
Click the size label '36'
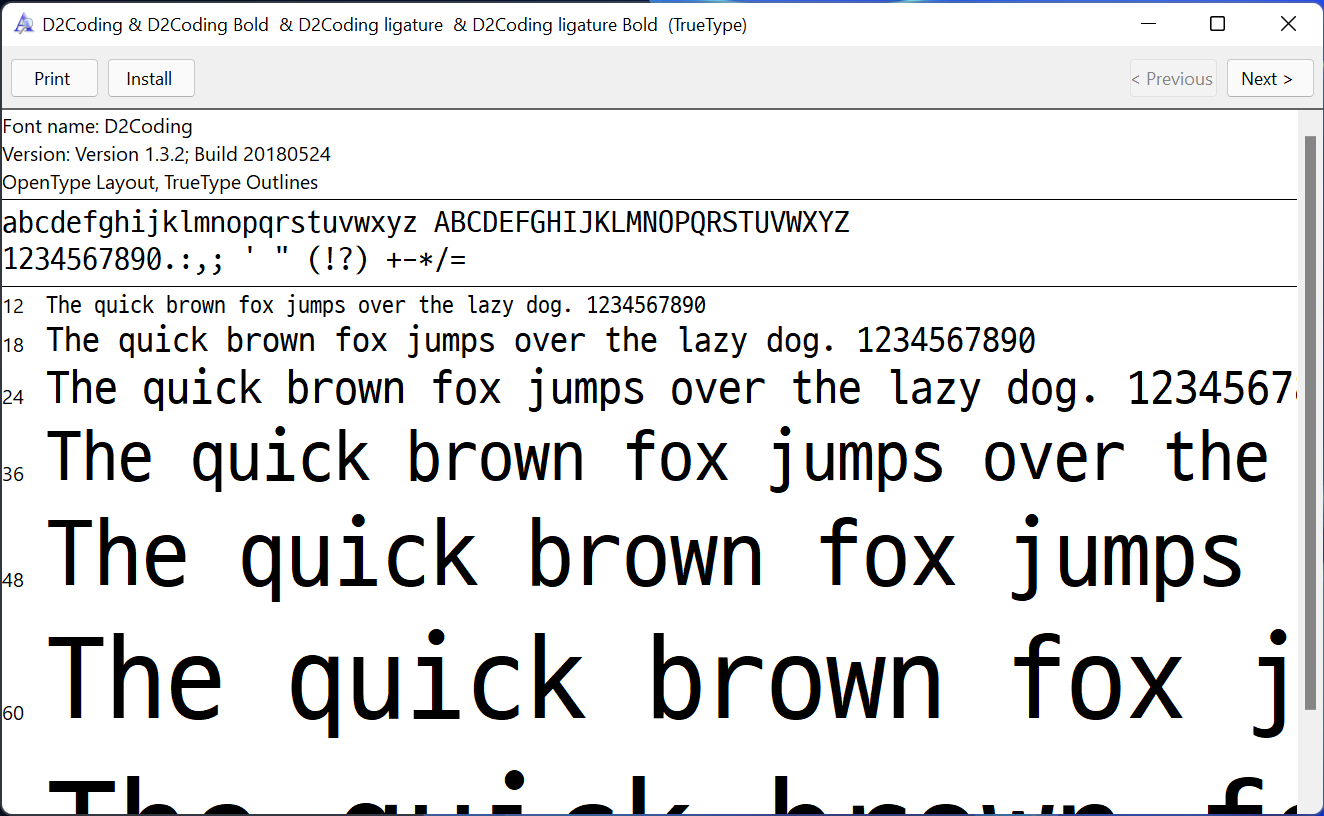(x=13, y=474)
